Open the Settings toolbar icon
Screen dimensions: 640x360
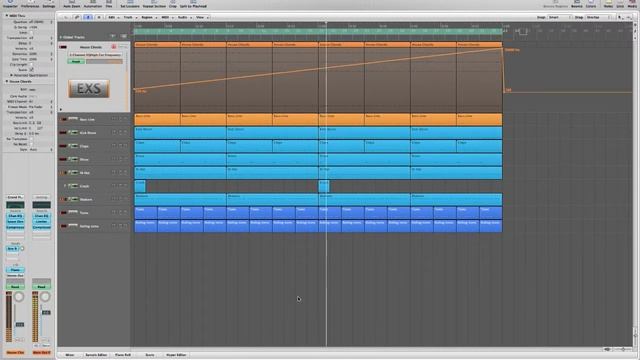point(49,4)
